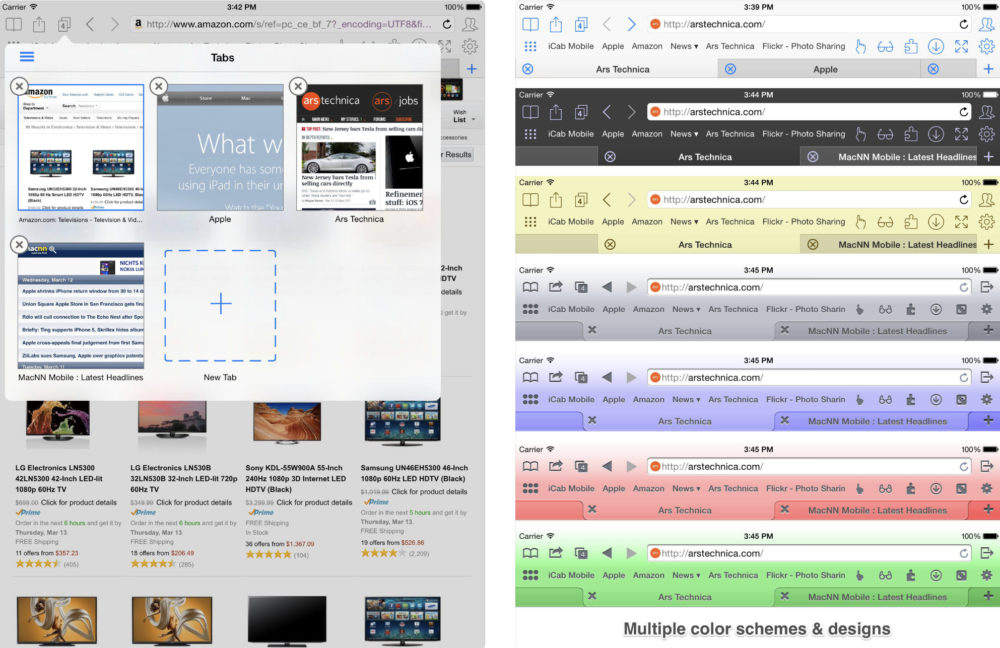Select MacNN Mobile tab in purple scheme
1000x648 pixels.
point(877,421)
